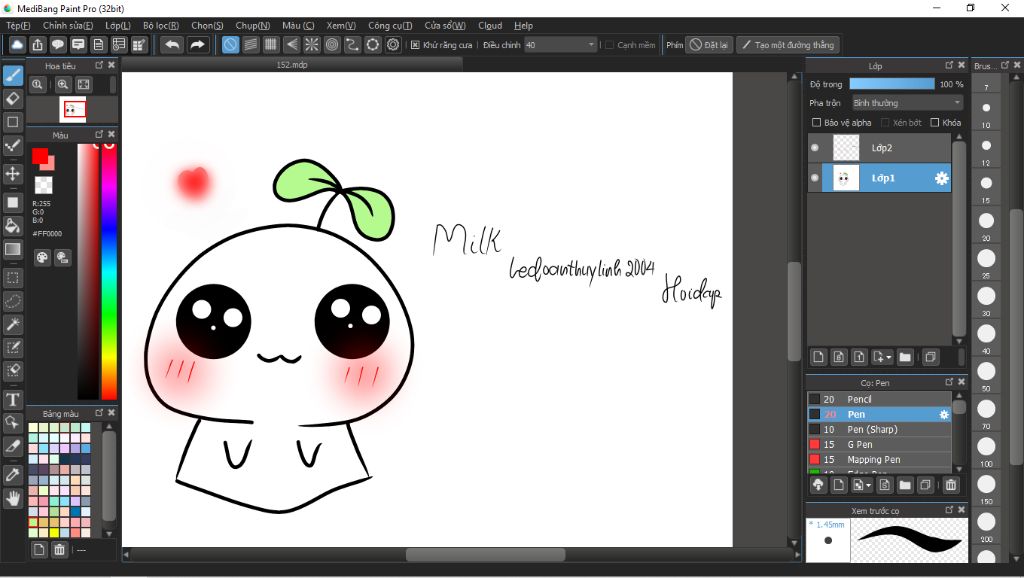Open the Pha trộn blend mode dropdown

click(x=908, y=103)
